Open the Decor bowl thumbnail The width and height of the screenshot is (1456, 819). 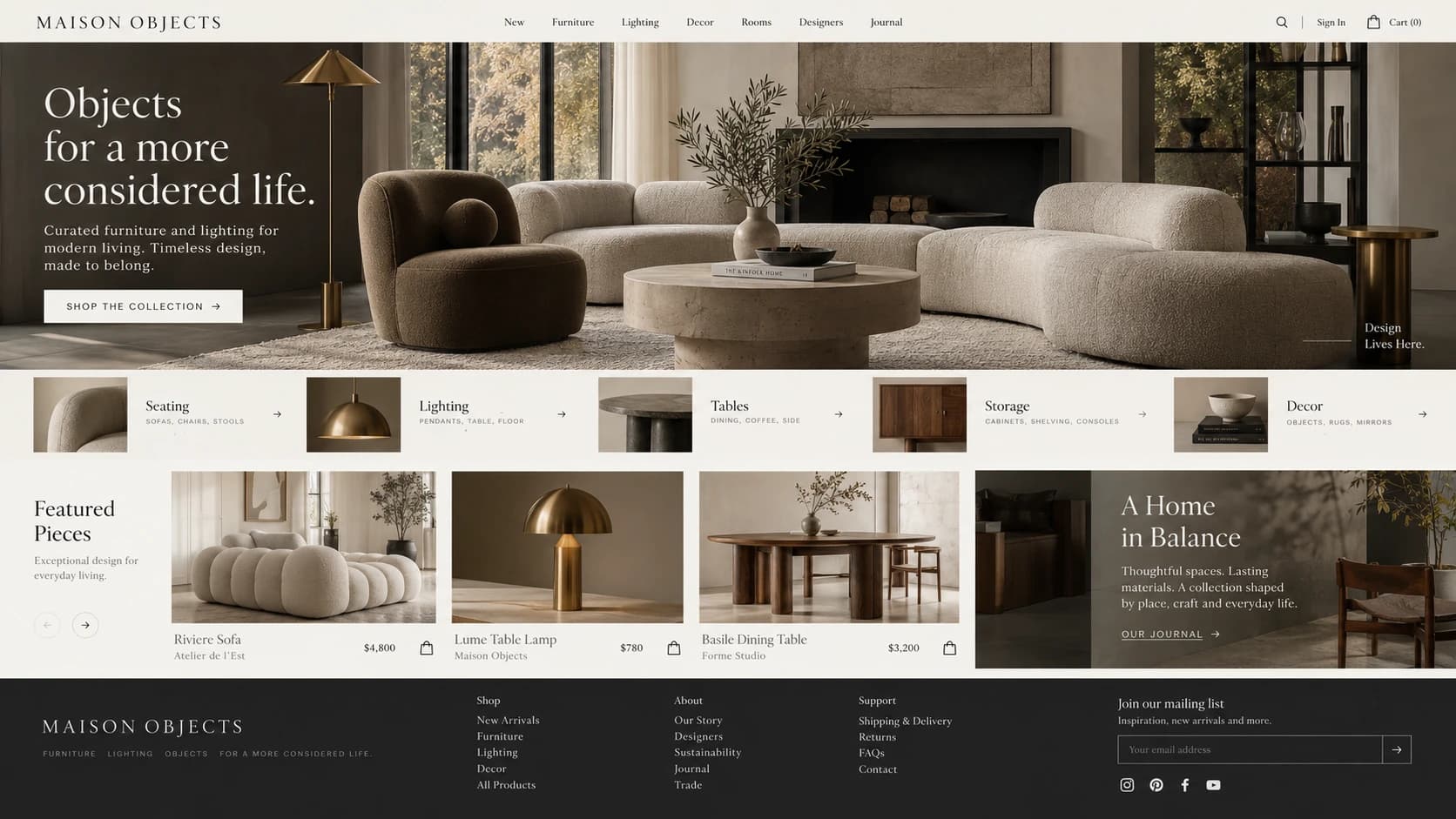[x=1221, y=414]
